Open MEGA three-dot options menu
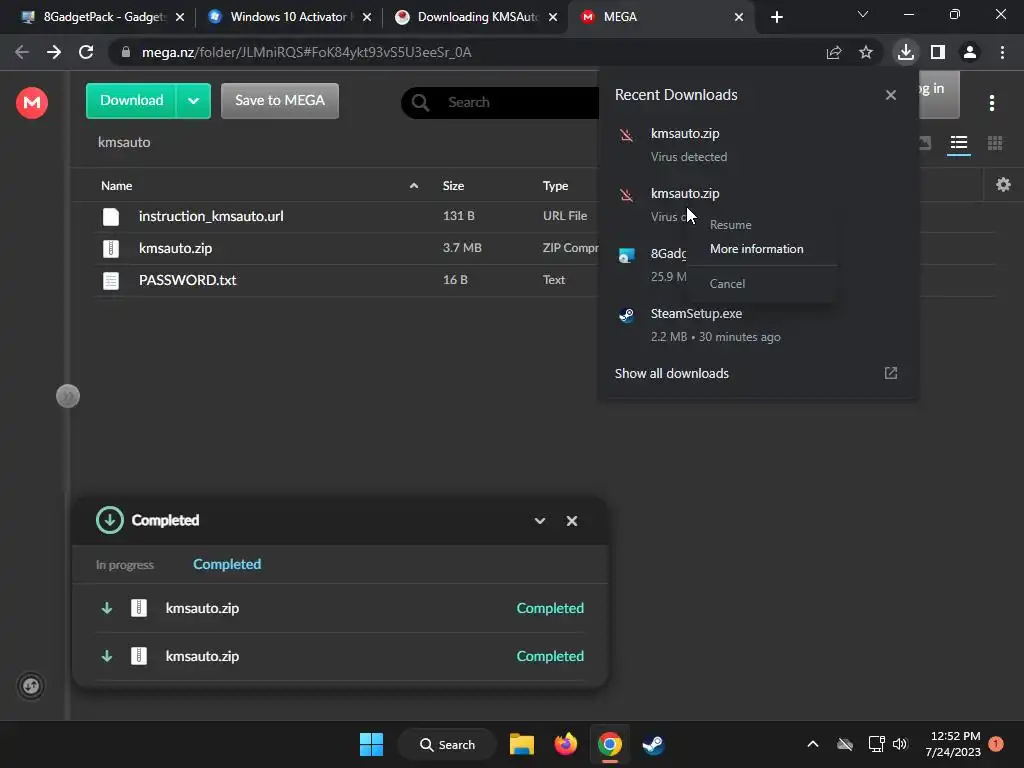 pyautogui.click(x=991, y=103)
